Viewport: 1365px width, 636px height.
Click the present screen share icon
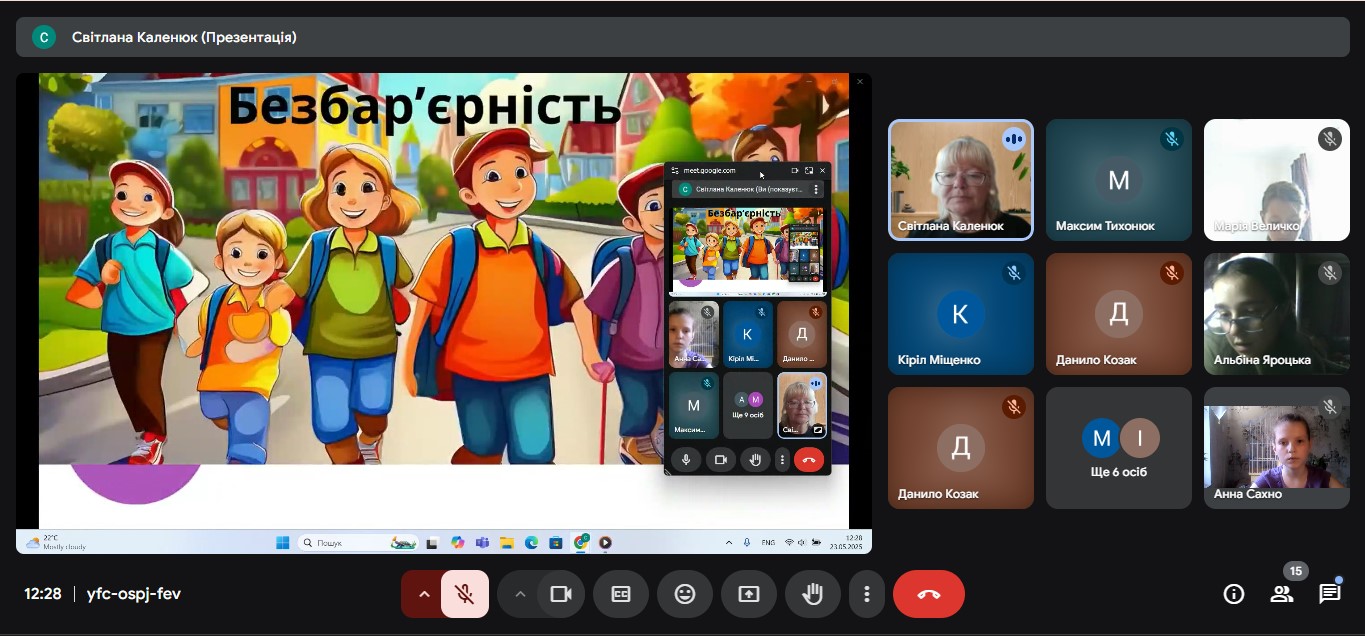point(748,594)
